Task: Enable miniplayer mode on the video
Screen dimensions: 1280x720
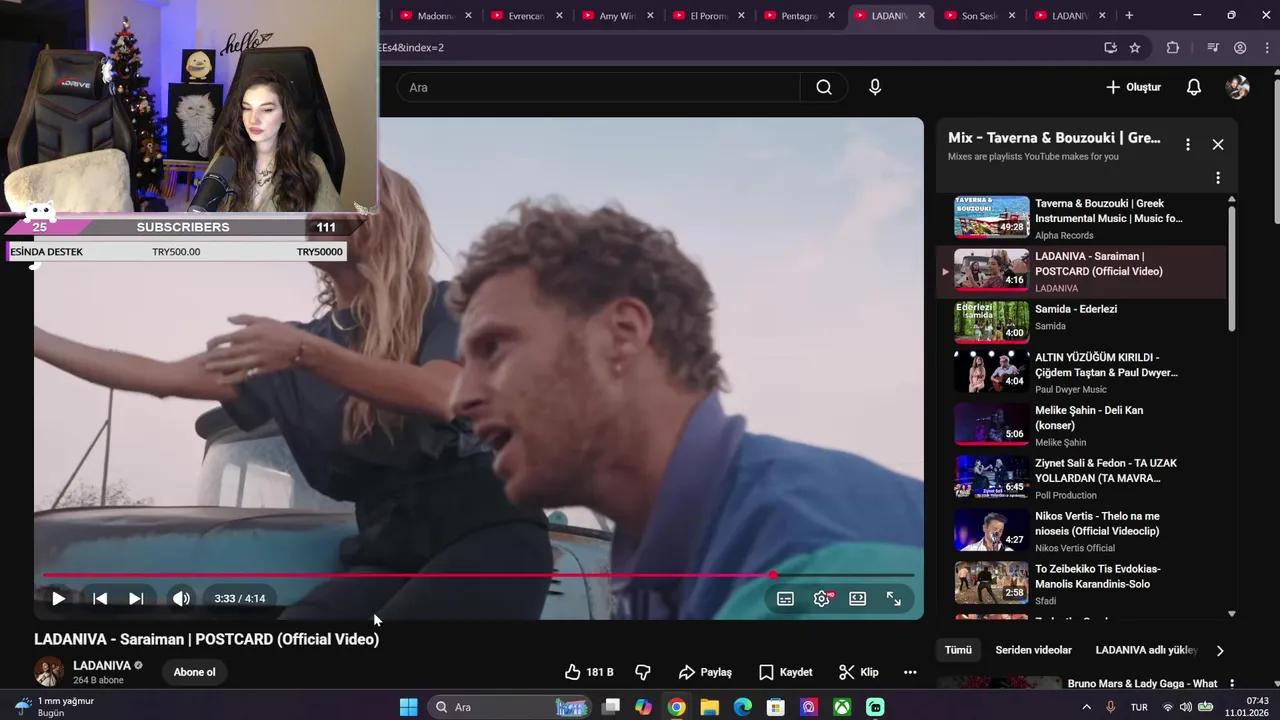Action: (857, 598)
